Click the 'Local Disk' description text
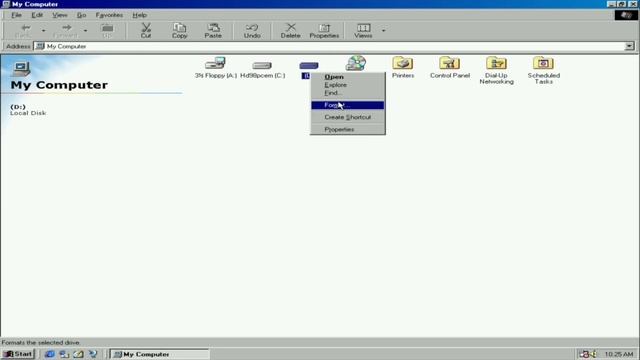 point(28,113)
